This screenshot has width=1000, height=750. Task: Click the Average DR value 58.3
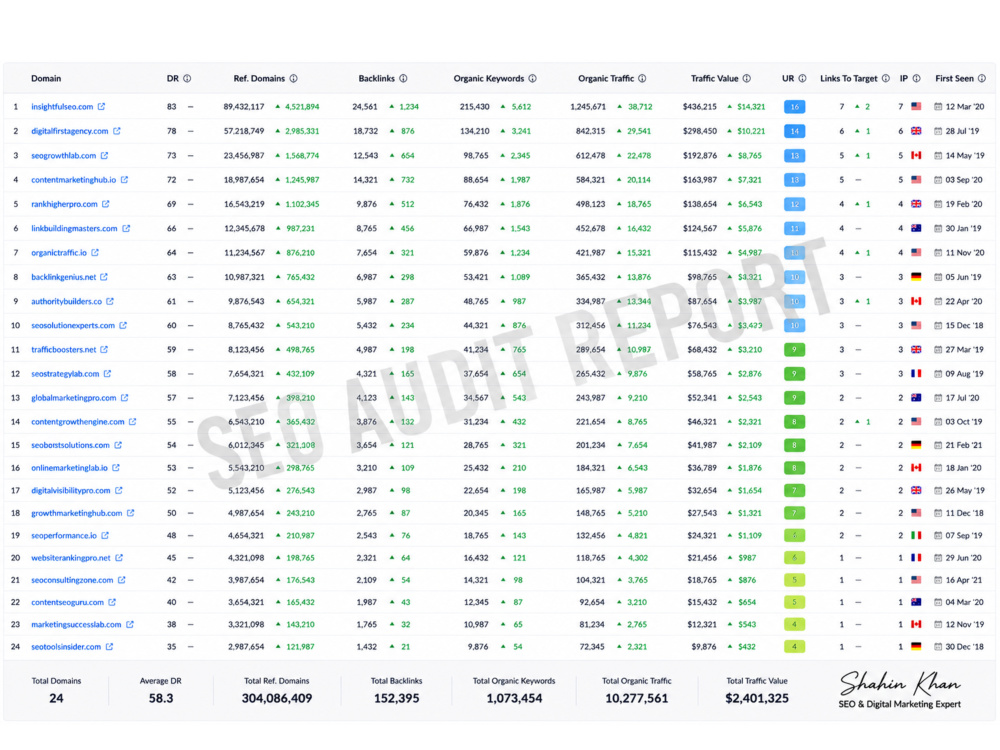pyautogui.click(x=161, y=698)
